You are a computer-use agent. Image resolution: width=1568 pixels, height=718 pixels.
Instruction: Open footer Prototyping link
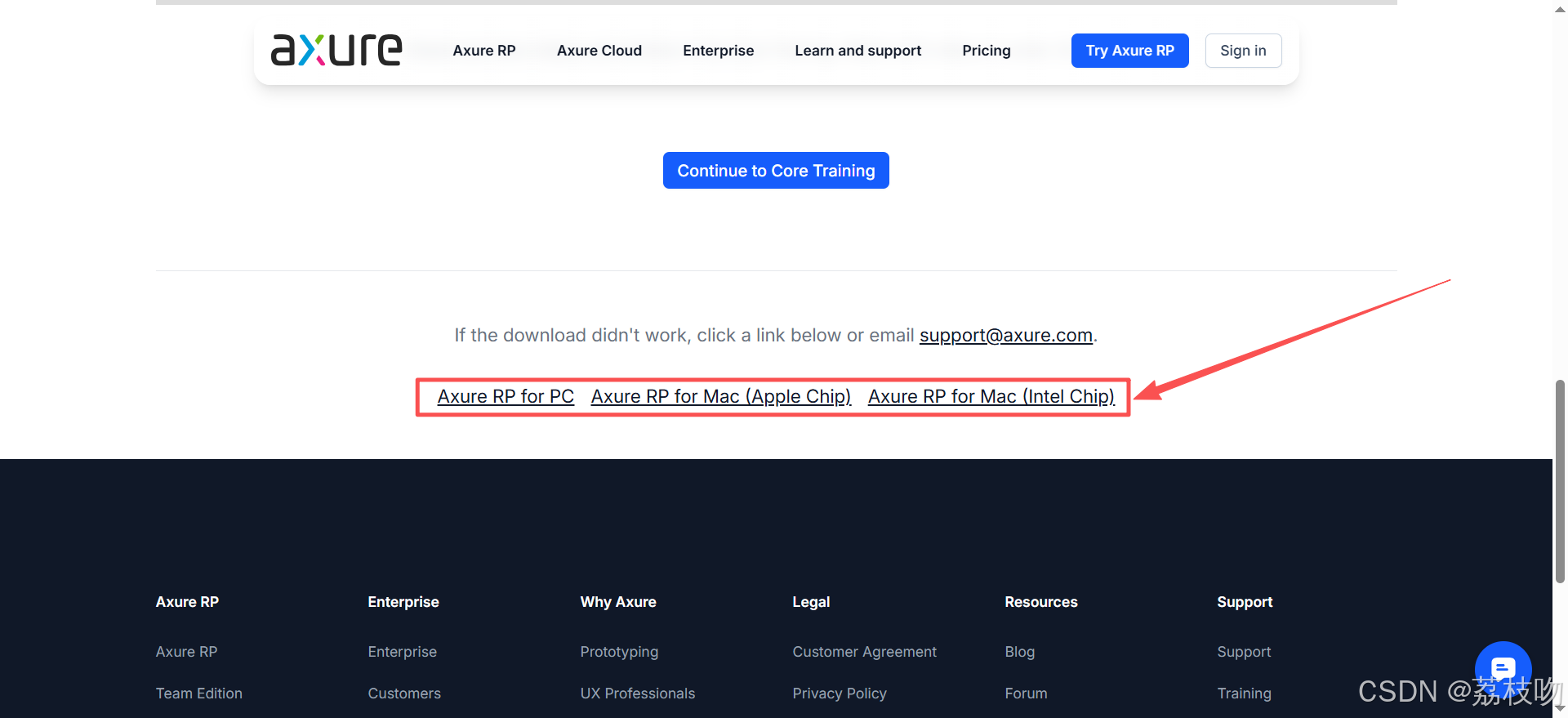coord(619,652)
